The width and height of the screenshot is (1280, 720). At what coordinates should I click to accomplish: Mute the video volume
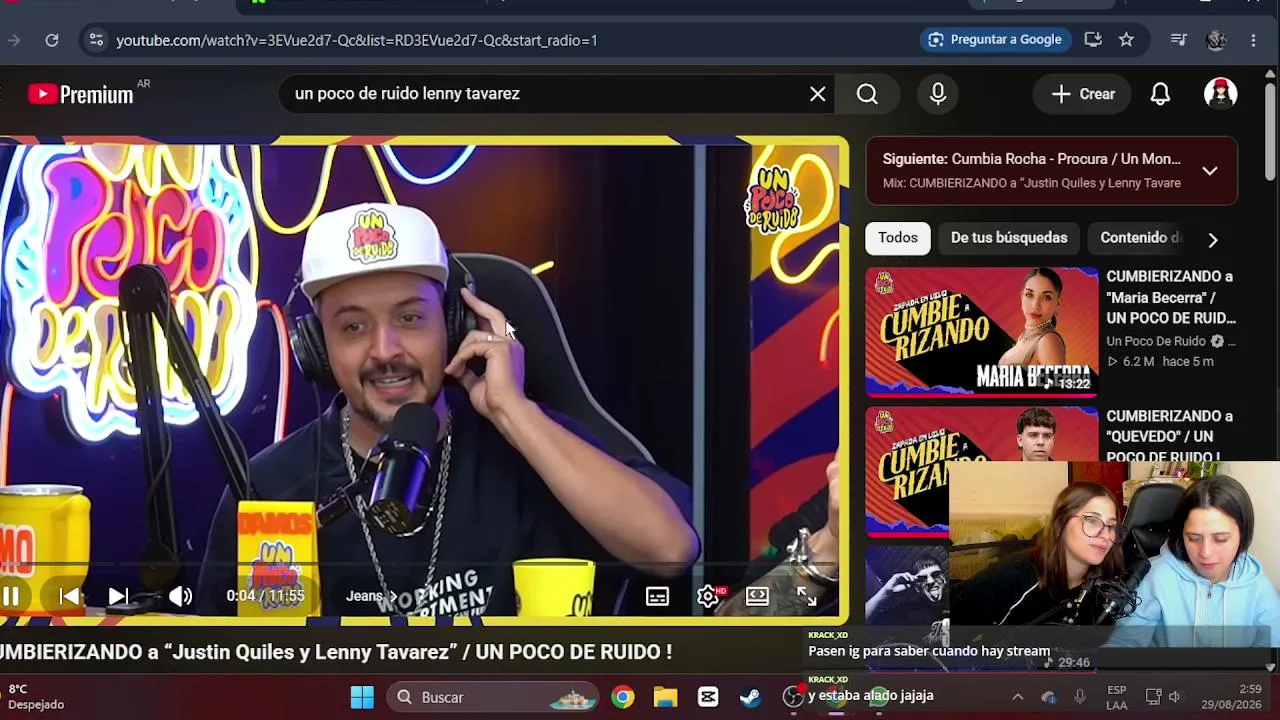point(180,597)
